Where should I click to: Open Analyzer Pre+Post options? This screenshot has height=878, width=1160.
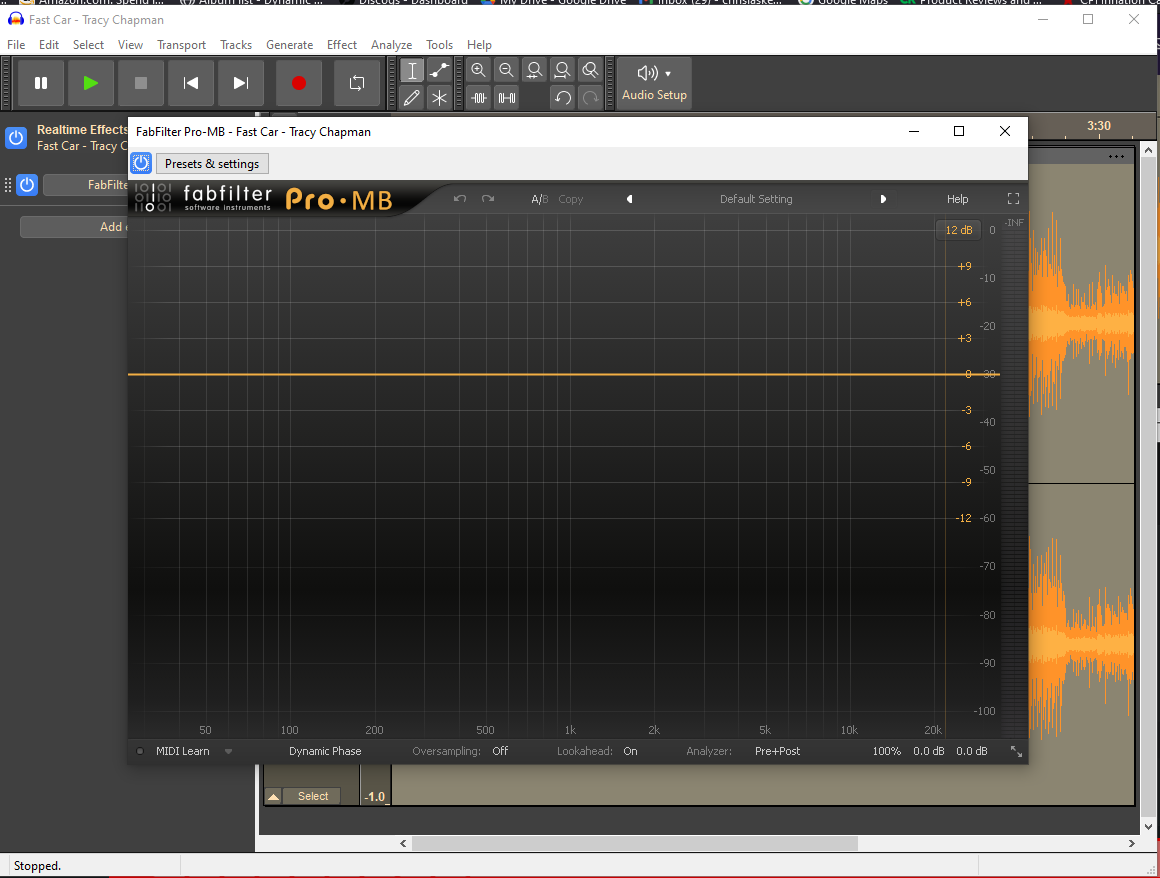(778, 751)
